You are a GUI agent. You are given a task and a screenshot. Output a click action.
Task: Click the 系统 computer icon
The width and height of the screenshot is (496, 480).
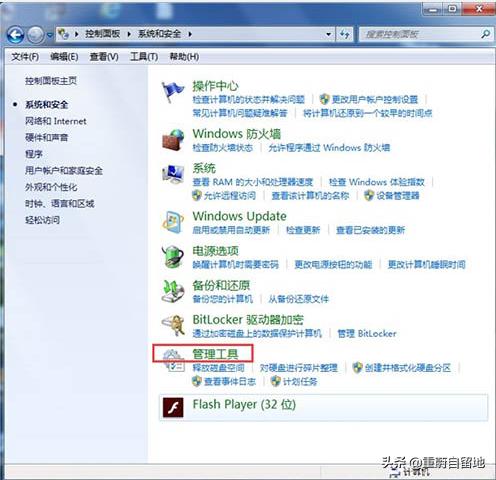tap(173, 174)
